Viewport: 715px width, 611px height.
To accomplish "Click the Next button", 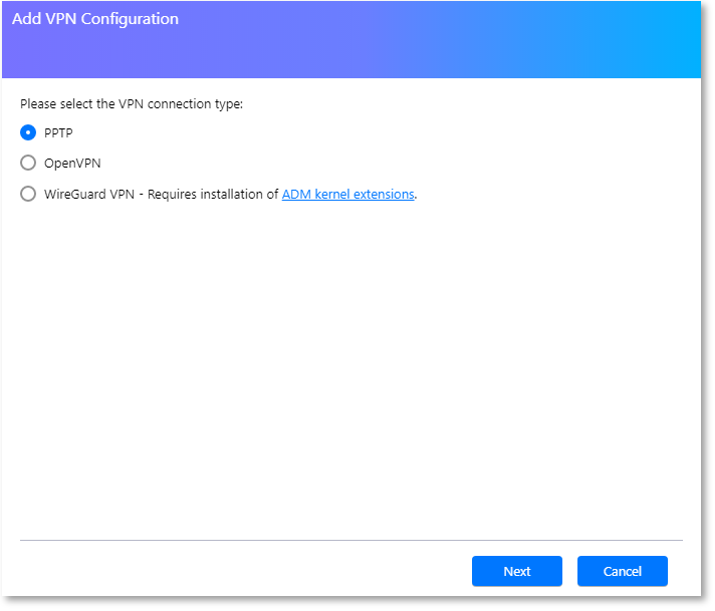I will (x=517, y=571).
